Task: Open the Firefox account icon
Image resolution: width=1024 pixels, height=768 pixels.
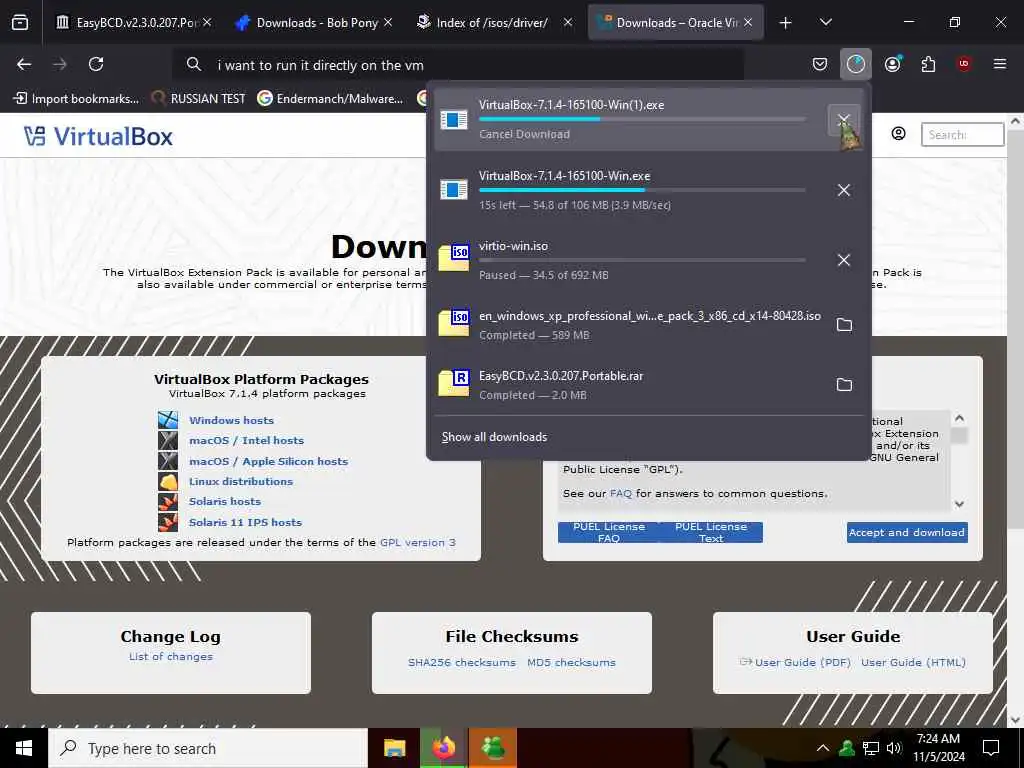Action: coord(892,64)
